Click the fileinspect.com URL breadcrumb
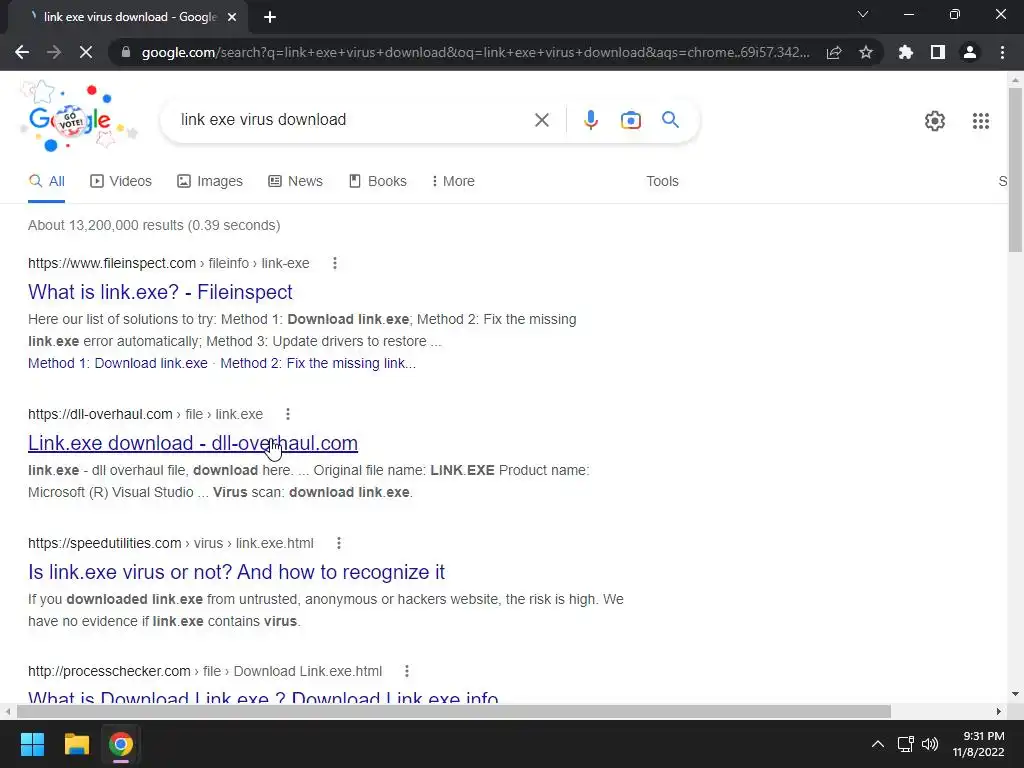The height and width of the screenshot is (768, 1024). [x=168, y=263]
